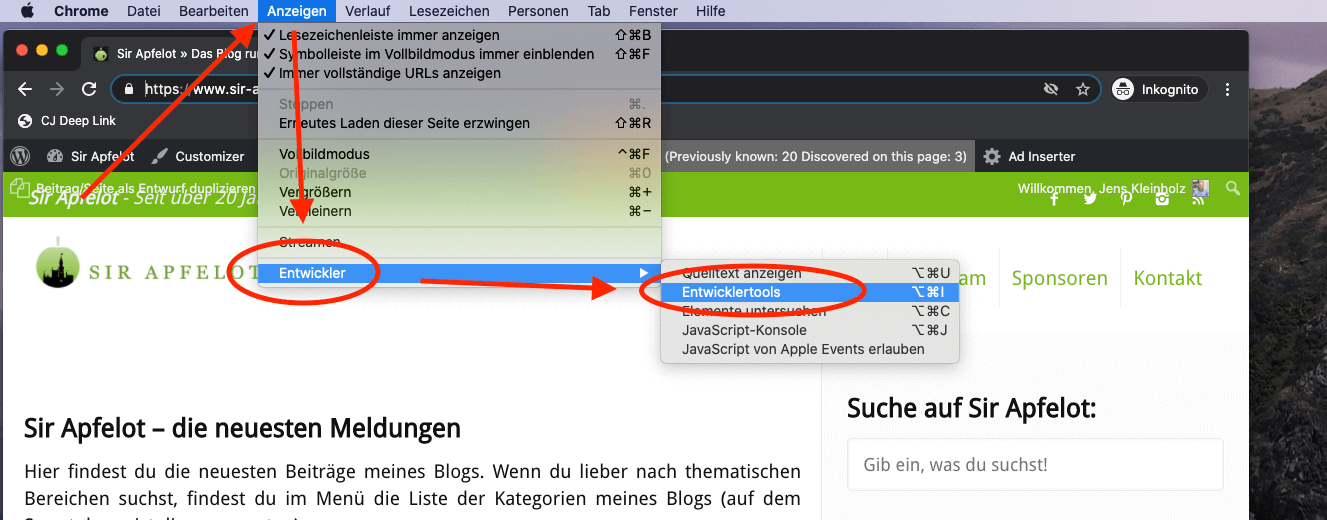Reload the page with the refresh icon
Image resolution: width=1327 pixels, height=520 pixels.
coord(89,89)
